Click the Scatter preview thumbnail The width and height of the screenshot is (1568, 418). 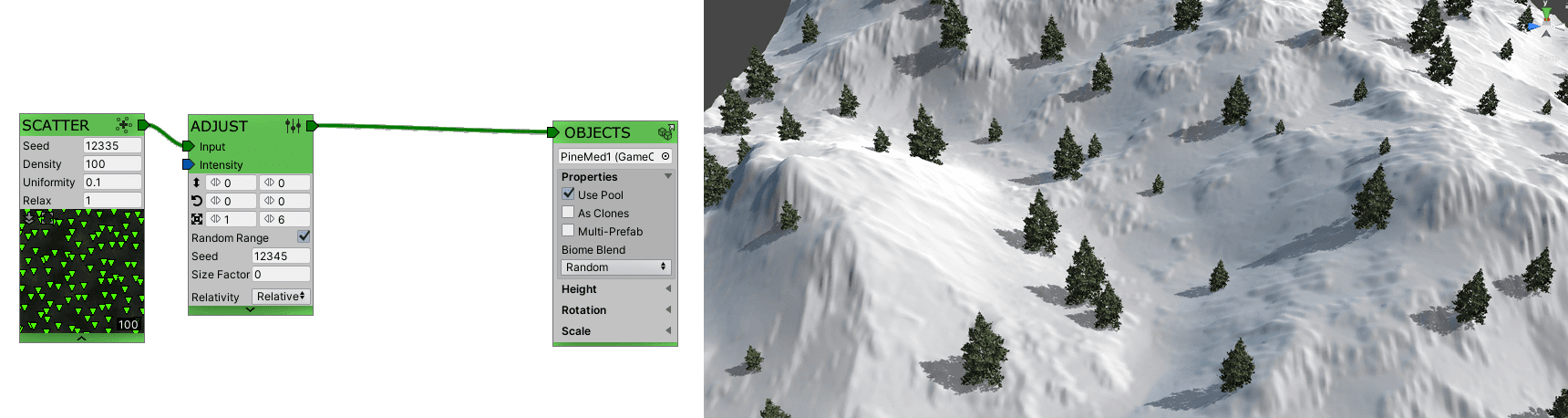click(82, 271)
